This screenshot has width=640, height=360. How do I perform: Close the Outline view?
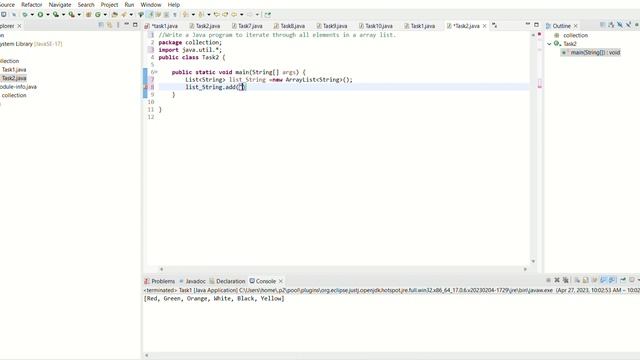(576, 26)
